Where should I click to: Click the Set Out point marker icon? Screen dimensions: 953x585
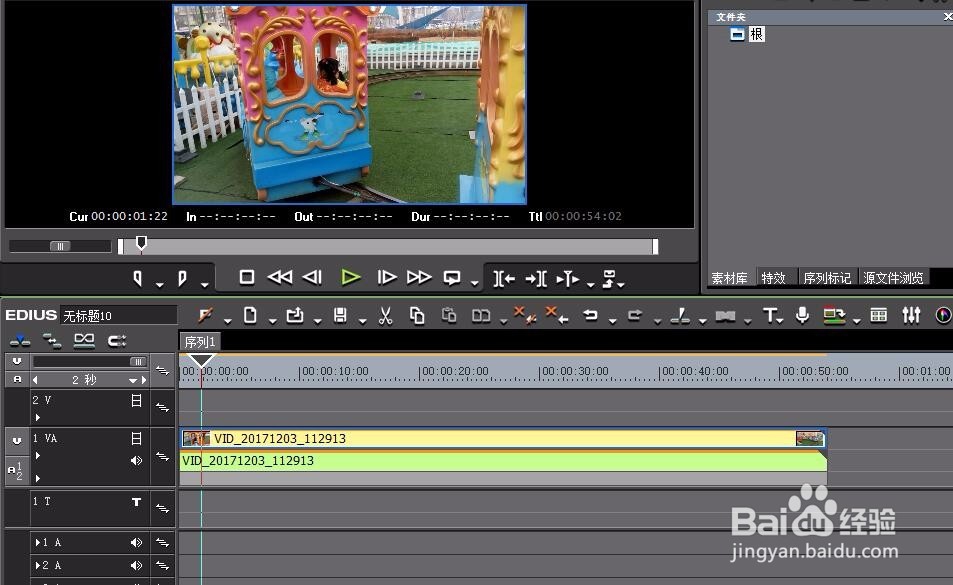coord(182,279)
